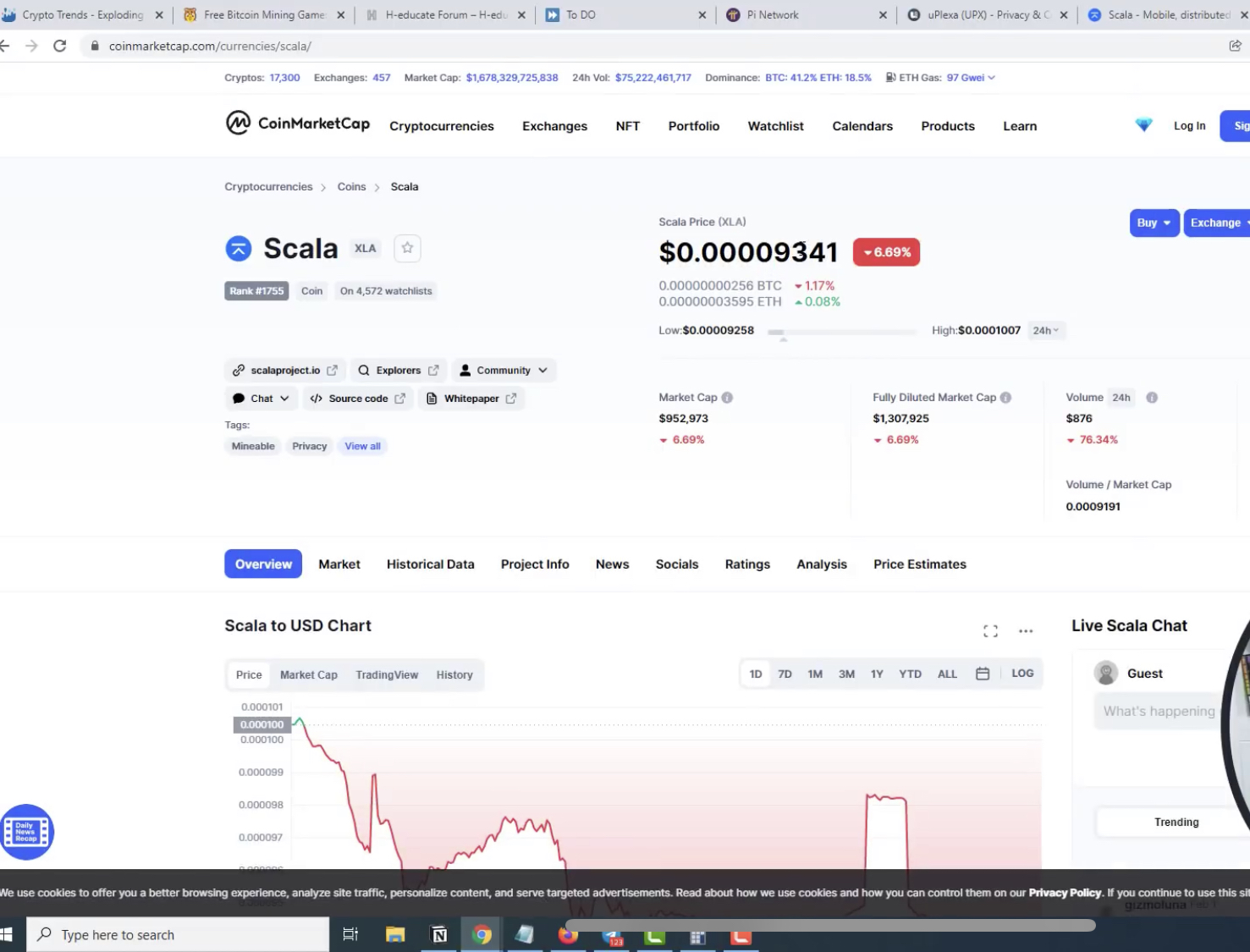Viewport: 1250px width, 952px height.
Task: Expand the ETH Gas 97 Gwei dropdown
Action: pyautogui.click(x=971, y=78)
